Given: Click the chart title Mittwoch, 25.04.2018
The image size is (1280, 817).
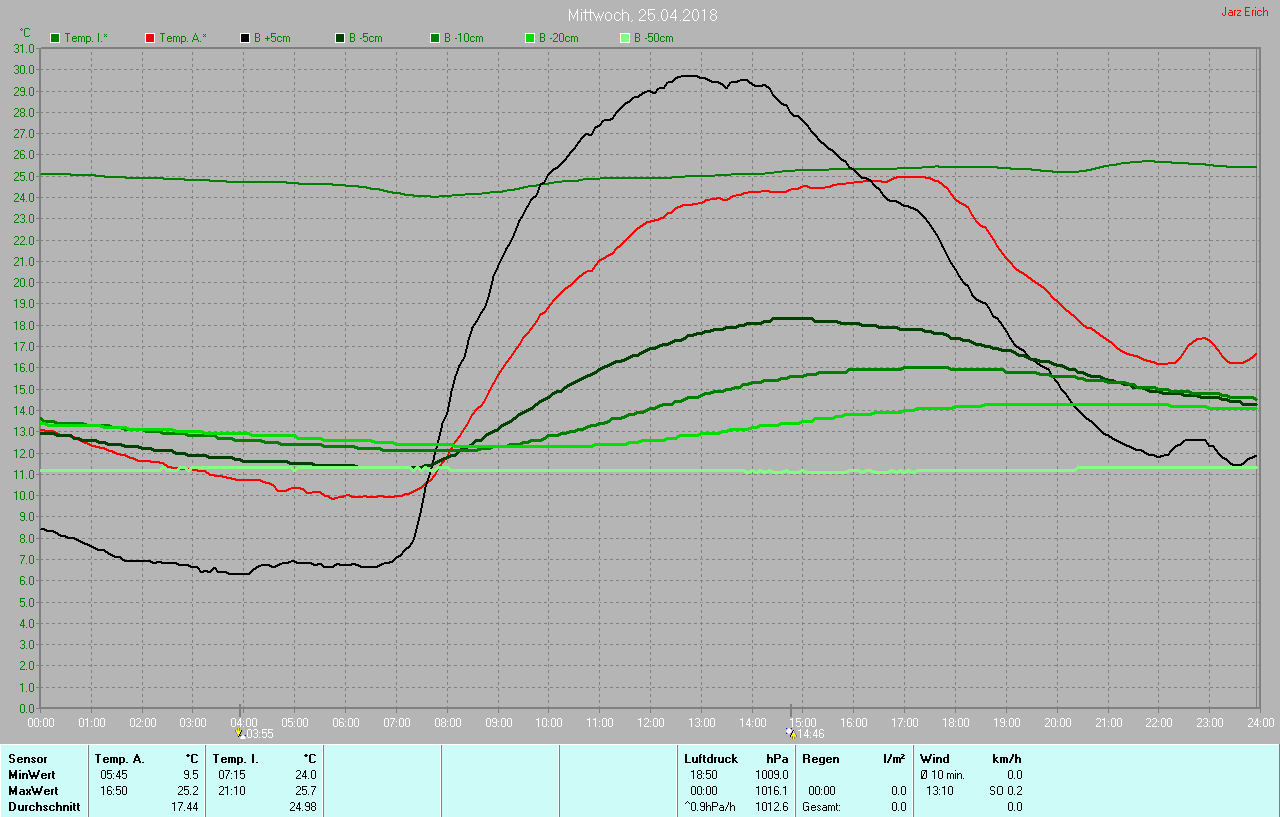Looking at the screenshot, I should pos(642,15).
